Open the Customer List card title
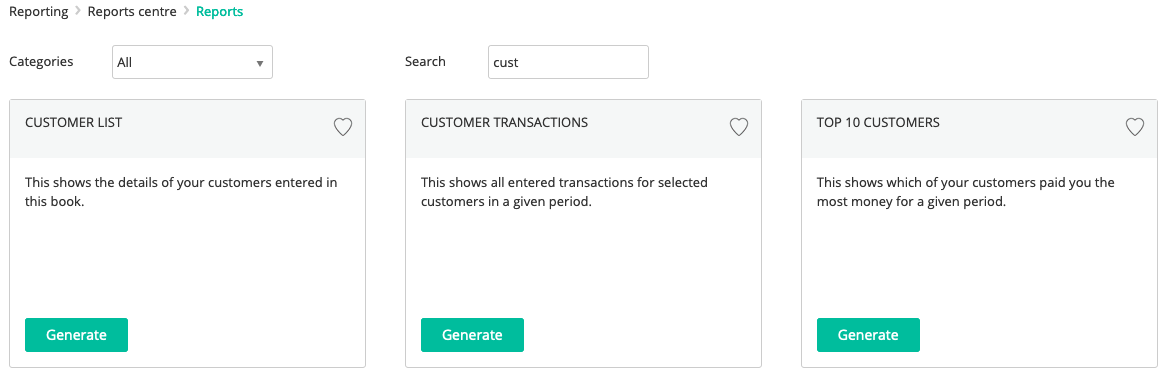This screenshot has width=1174, height=378. coord(73,123)
